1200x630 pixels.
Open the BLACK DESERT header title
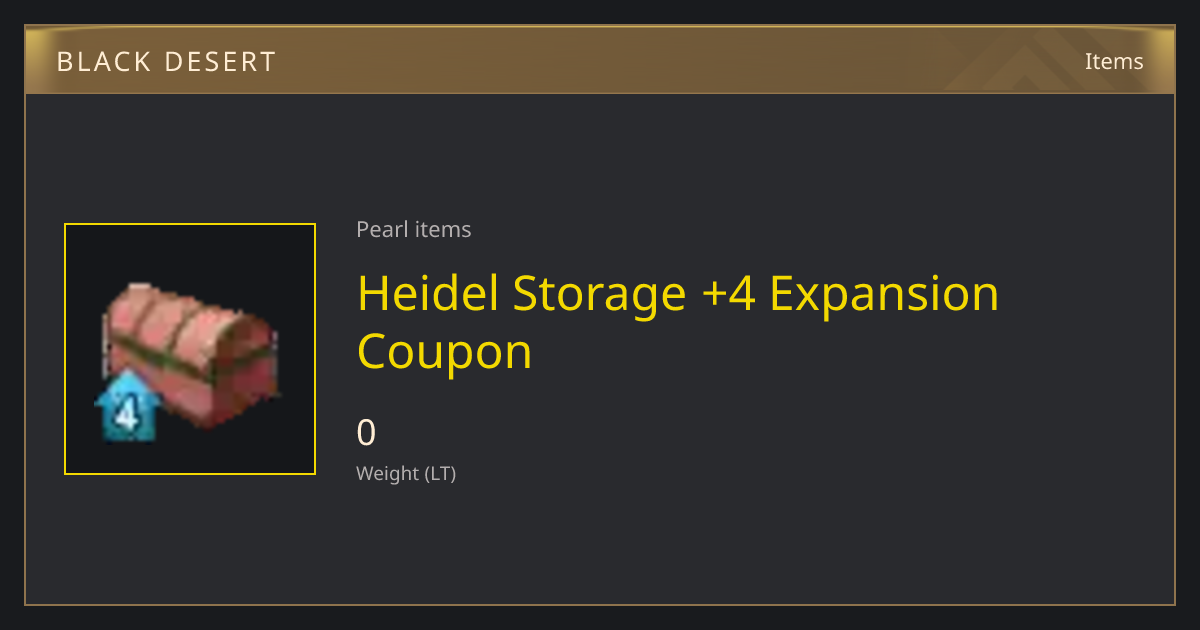[166, 62]
